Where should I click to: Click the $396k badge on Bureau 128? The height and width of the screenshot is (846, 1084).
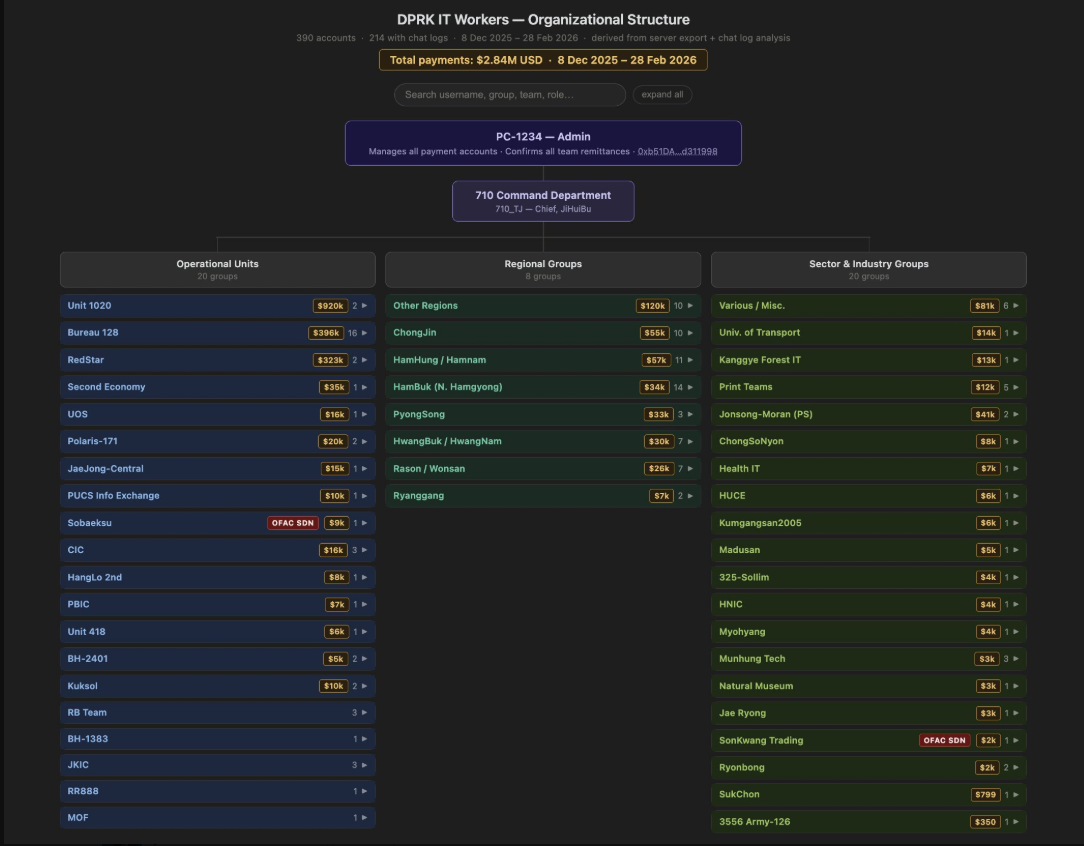click(326, 333)
